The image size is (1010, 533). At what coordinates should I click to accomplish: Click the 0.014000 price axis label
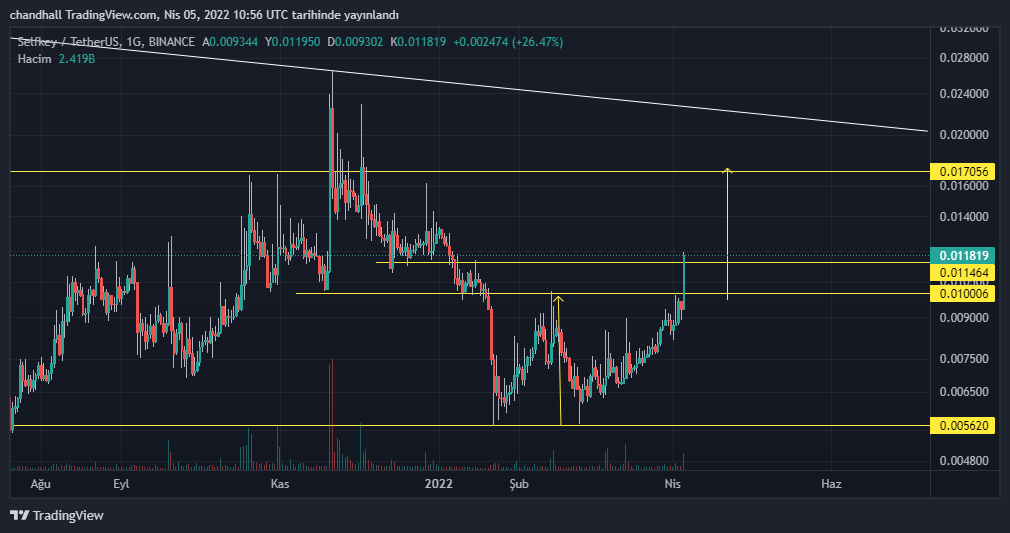(964, 217)
